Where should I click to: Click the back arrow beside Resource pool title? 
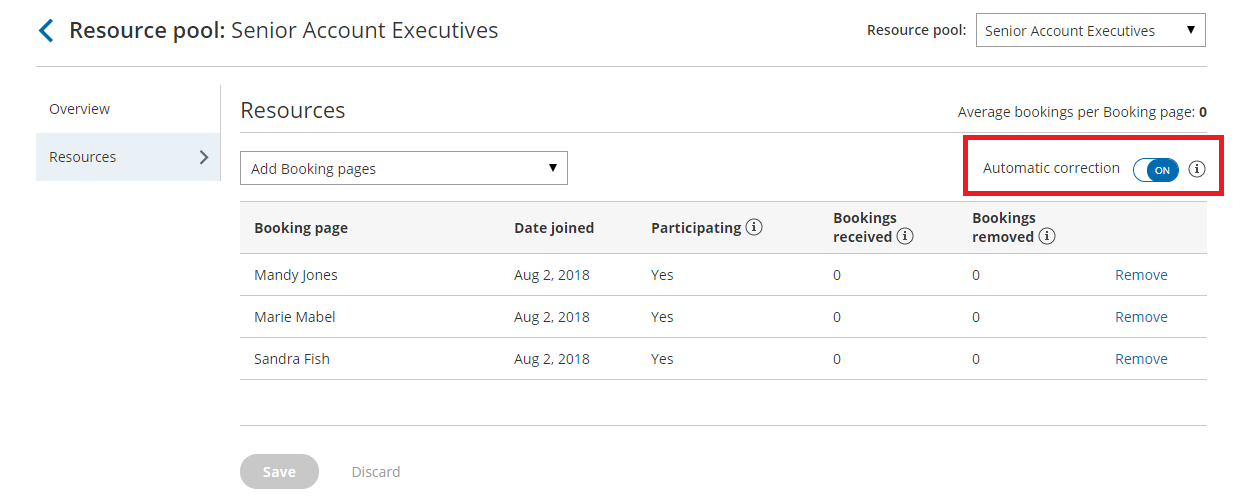pos(46,31)
